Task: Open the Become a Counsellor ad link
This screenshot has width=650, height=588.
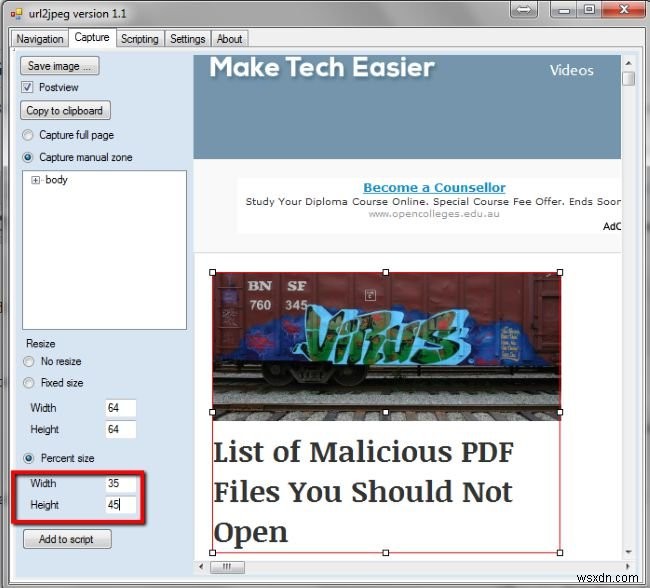Action: click(434, 188)
